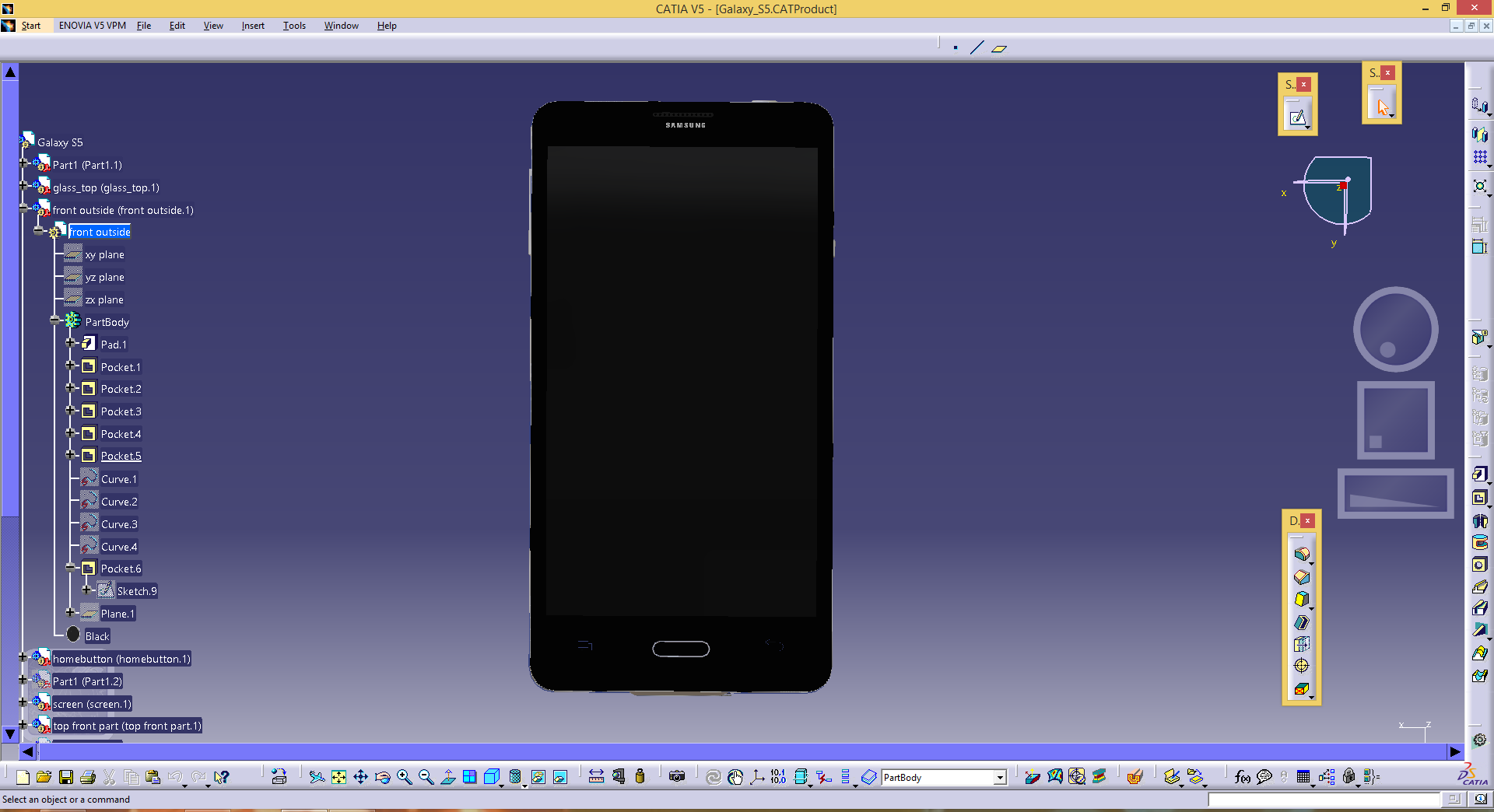The height and width of the screenshot is (812, 1494).
Task: Expand the Pad.1 node
Action: tap(71, 343)
